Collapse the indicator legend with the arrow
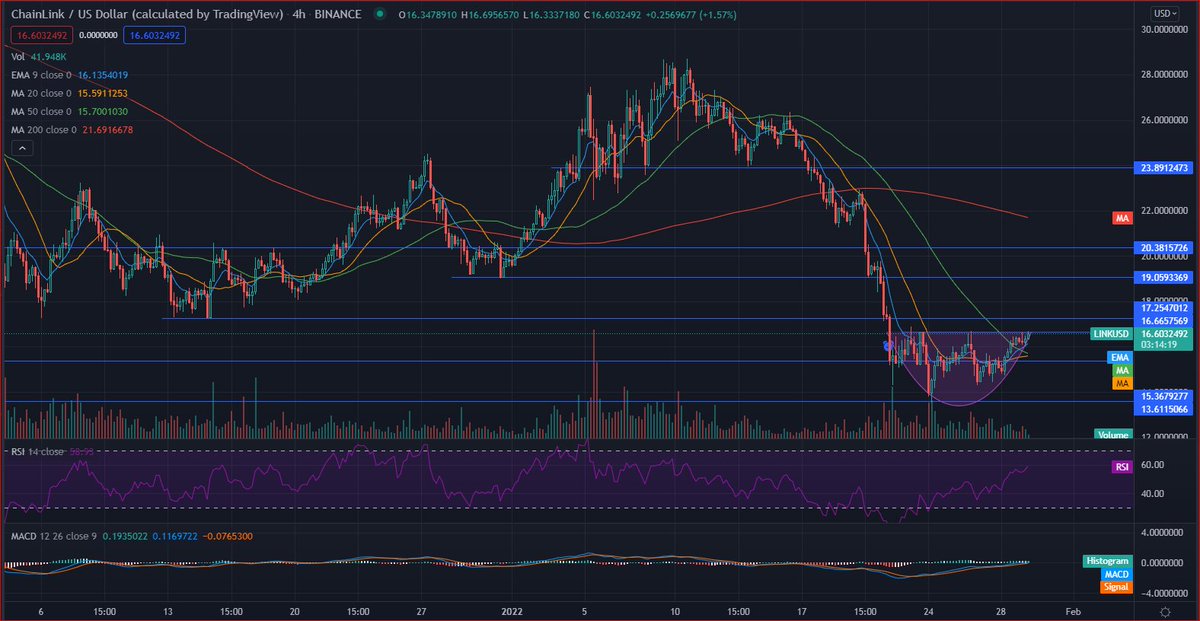This screenshot has height=621, width=1200. [x=21, y=148]
